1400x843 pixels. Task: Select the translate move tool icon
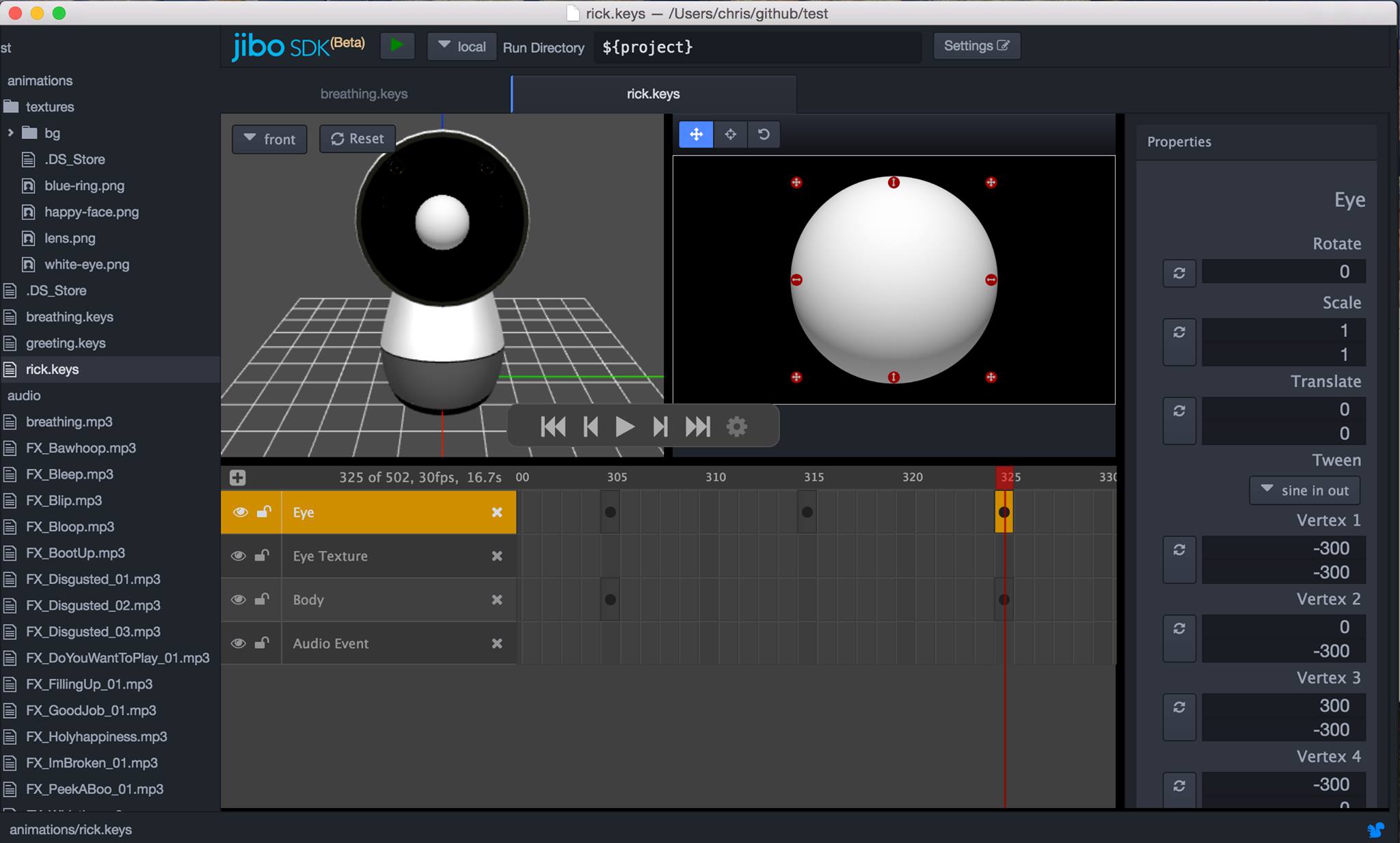[x=696, y=135]
